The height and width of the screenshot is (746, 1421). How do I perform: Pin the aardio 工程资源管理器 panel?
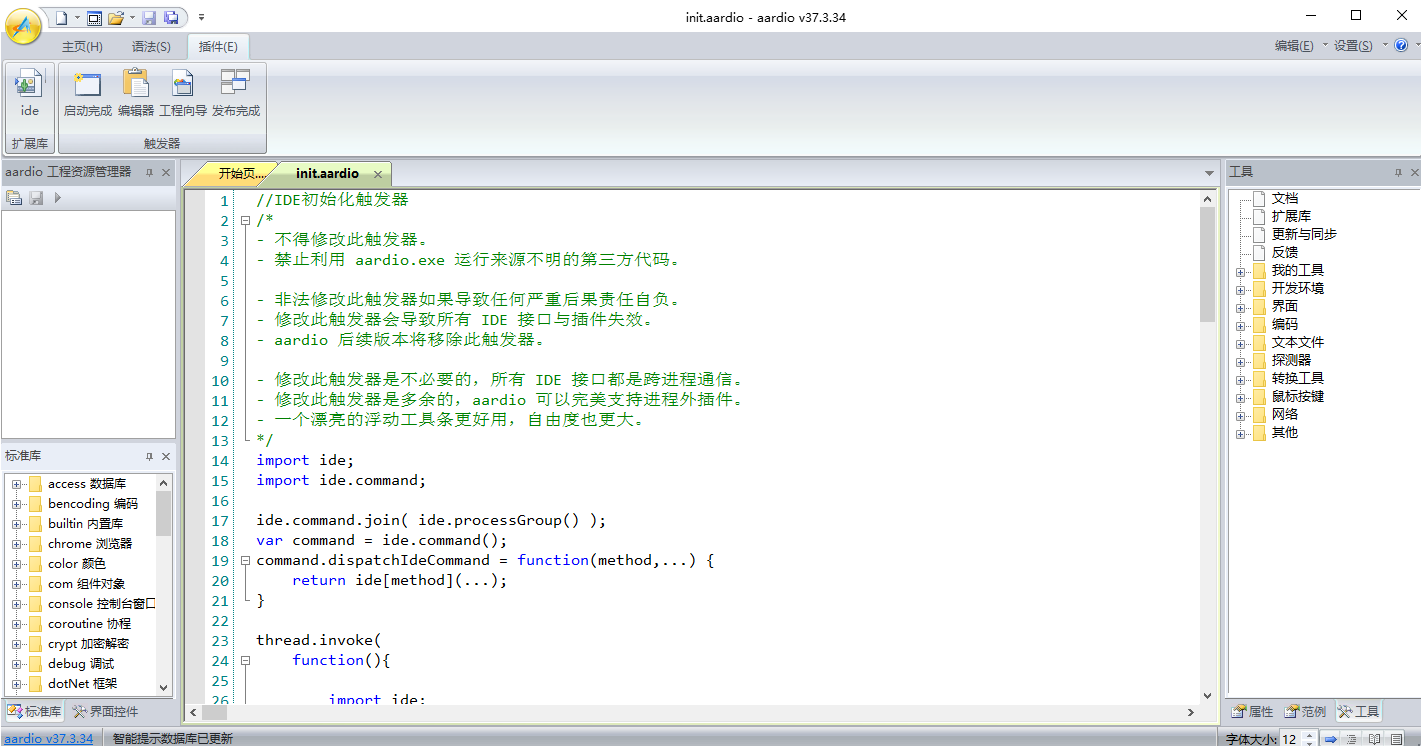pyautogui.click(x=149, y=173)
